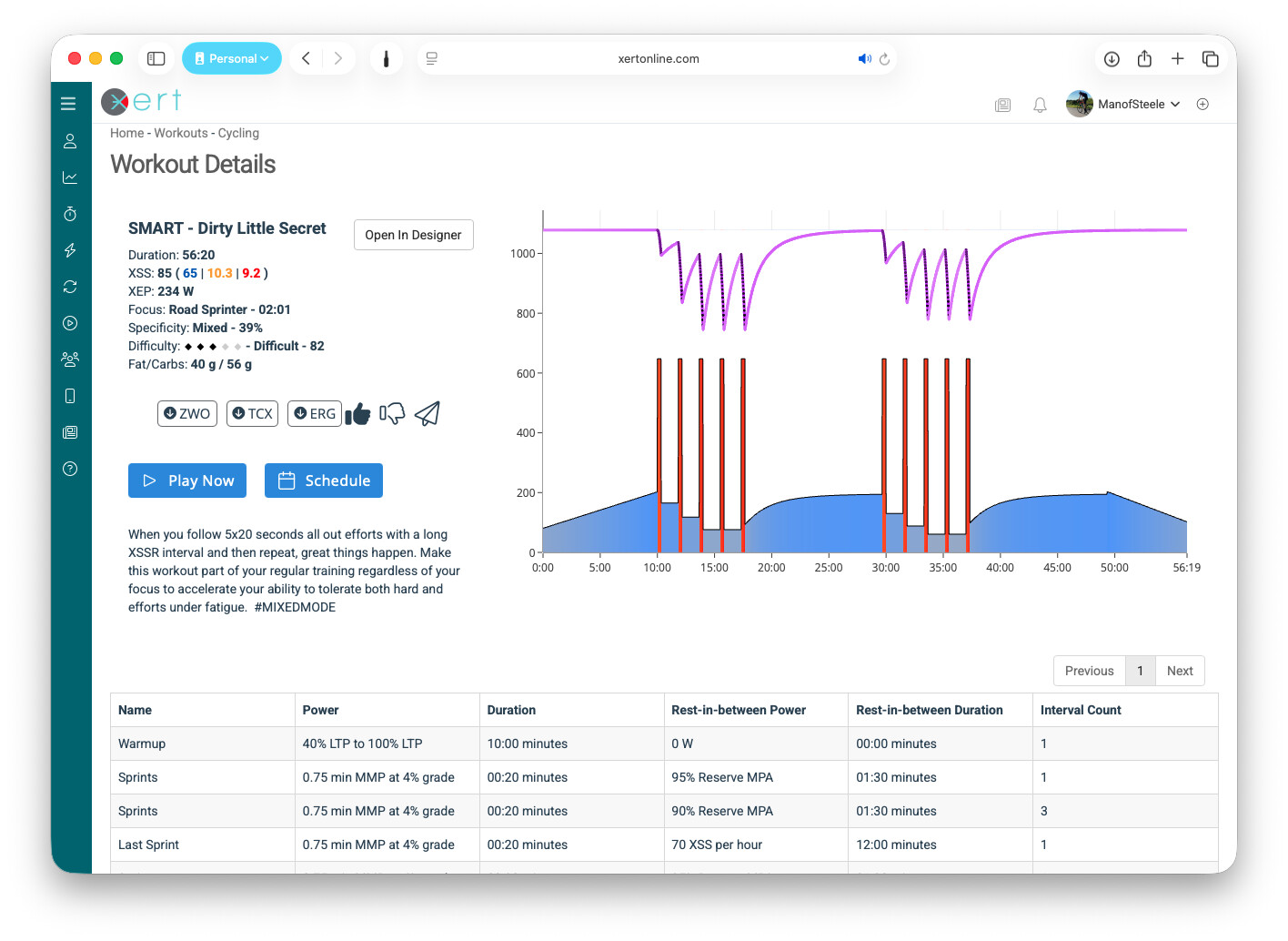This screenshot has height=941, width=1288.
Task: Mute the tab audio speaker icon
Action: [x=863, y=58]
